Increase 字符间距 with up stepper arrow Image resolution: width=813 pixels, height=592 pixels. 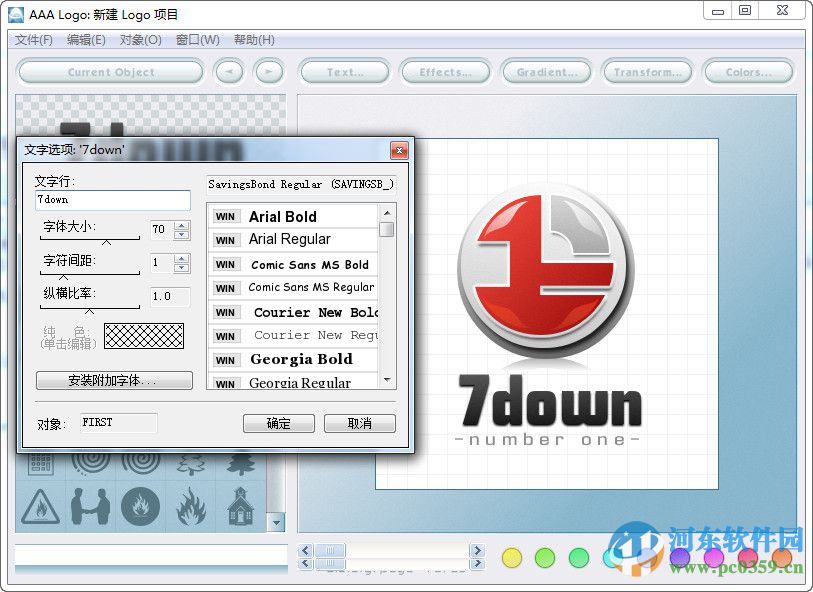click(181, 258)
